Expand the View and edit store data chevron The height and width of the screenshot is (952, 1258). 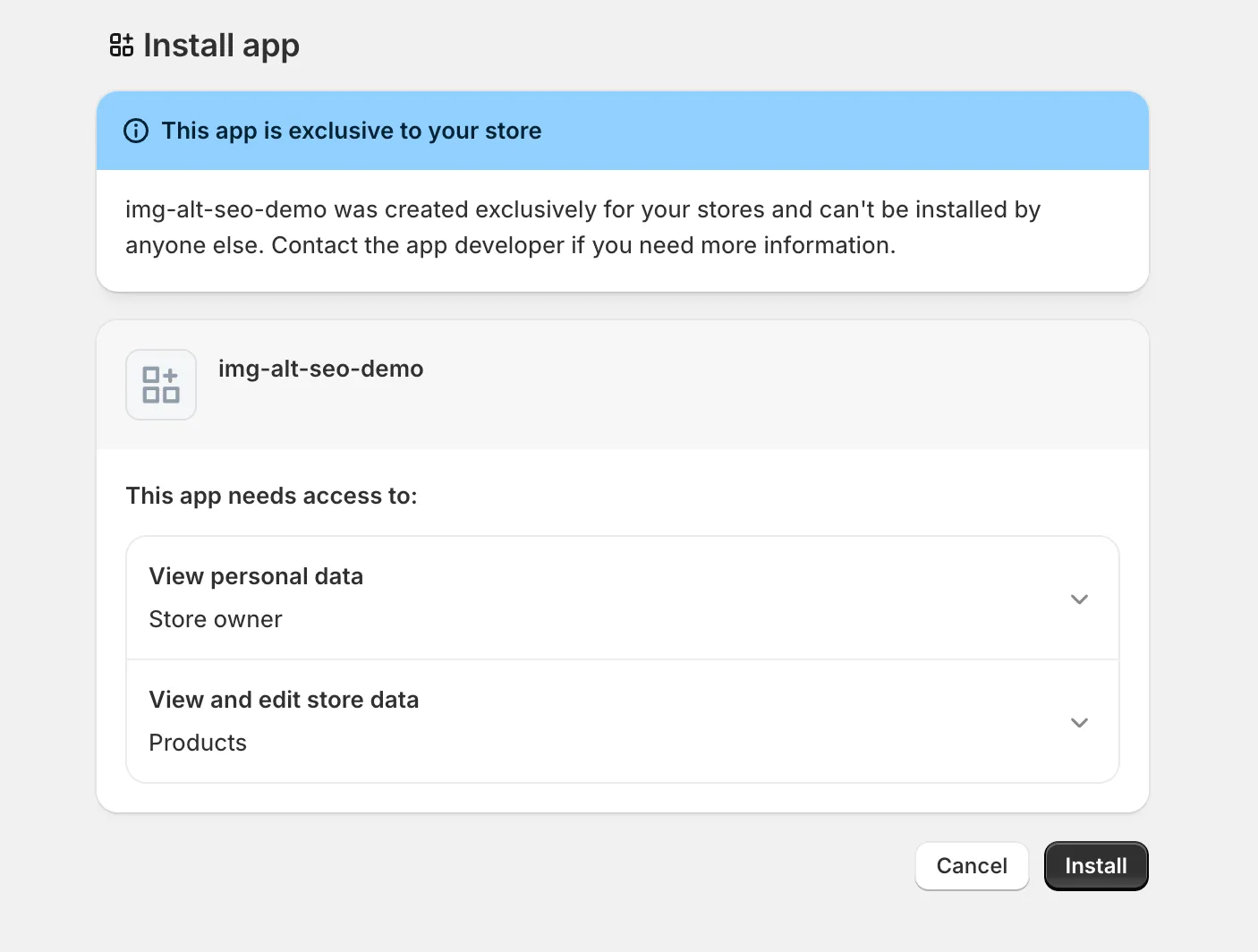coord(1079,722)
